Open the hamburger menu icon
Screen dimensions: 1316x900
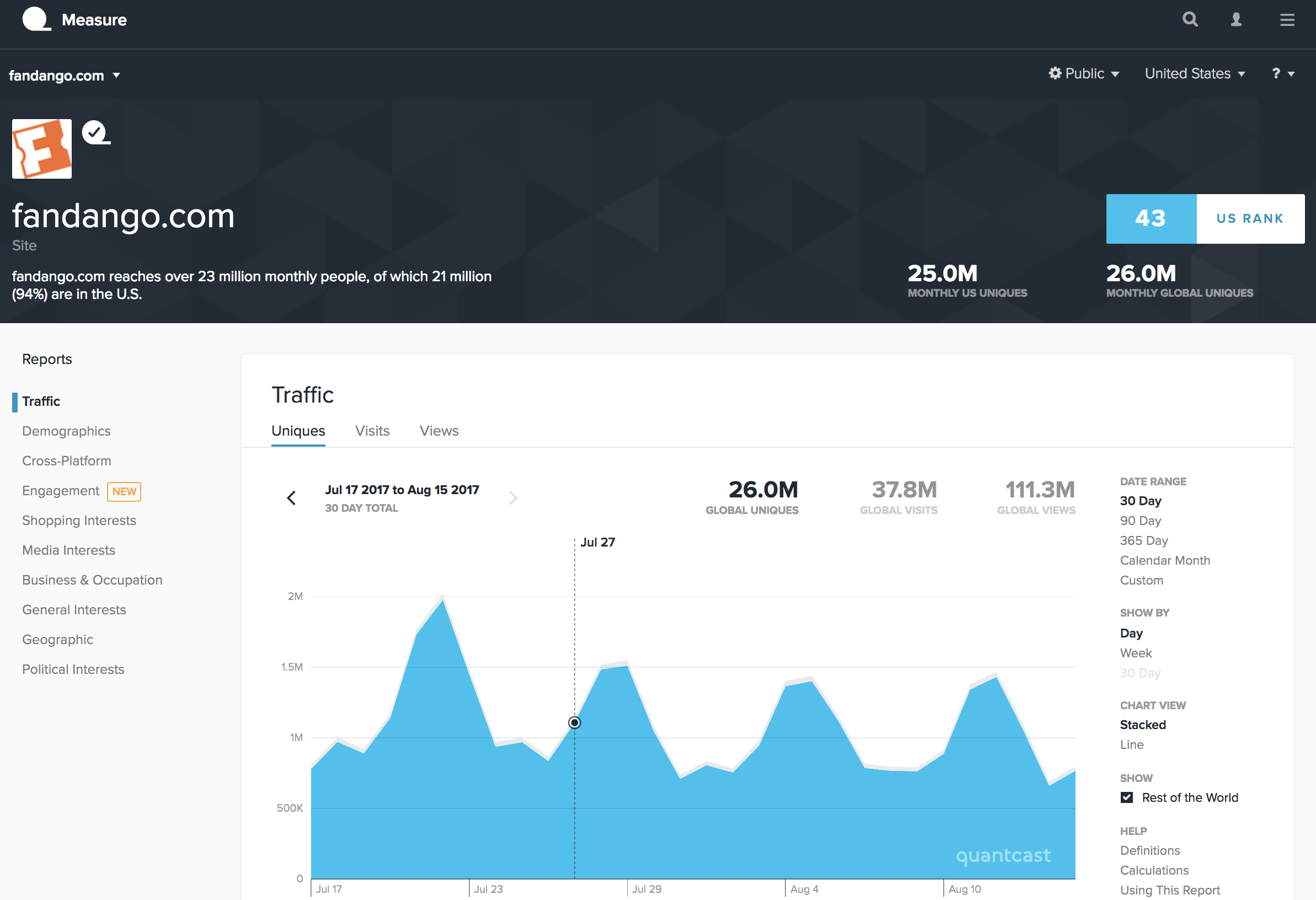tap(1287, 19)
